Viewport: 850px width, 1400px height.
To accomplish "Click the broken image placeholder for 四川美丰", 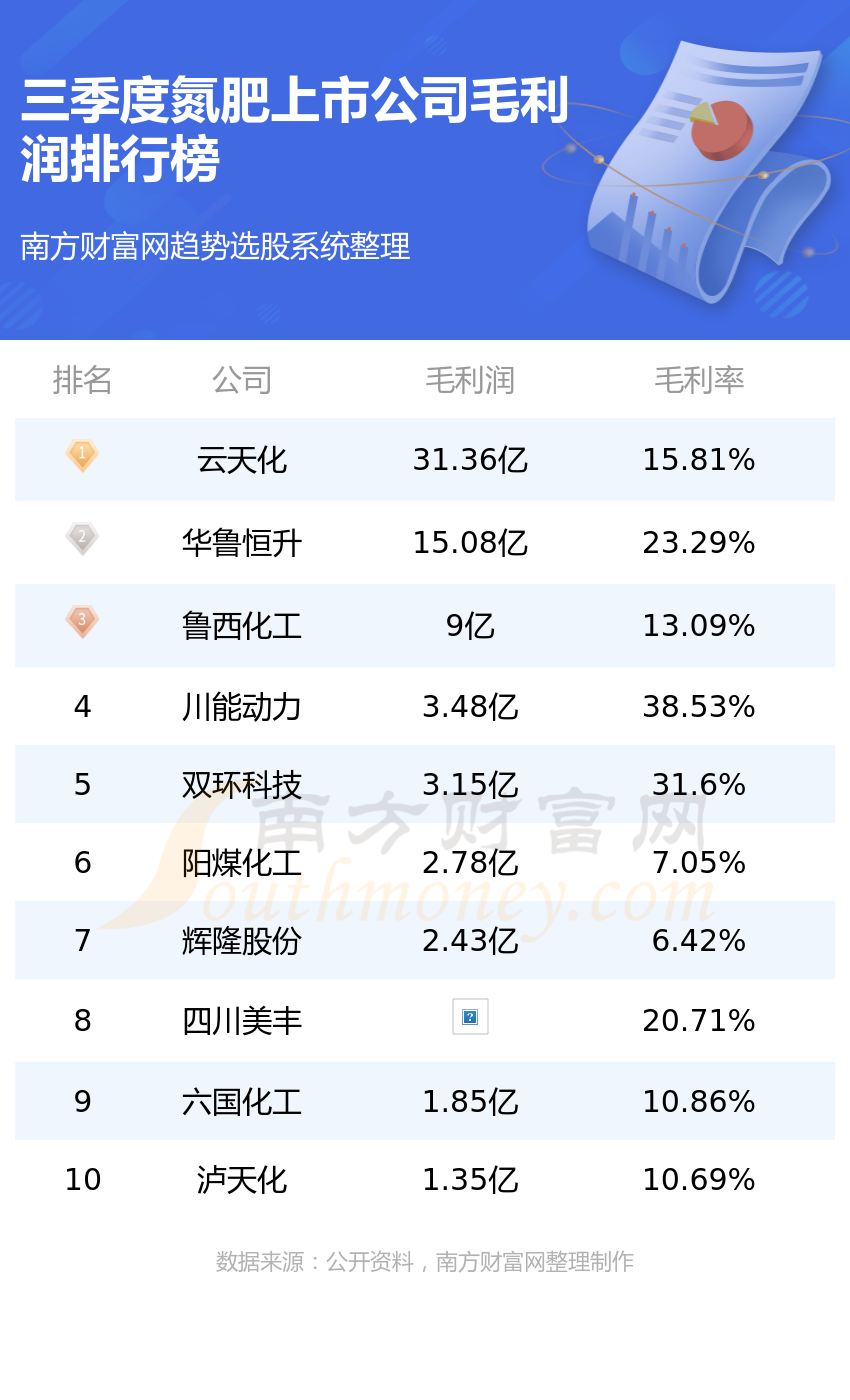I will (x=470, y=1016).
